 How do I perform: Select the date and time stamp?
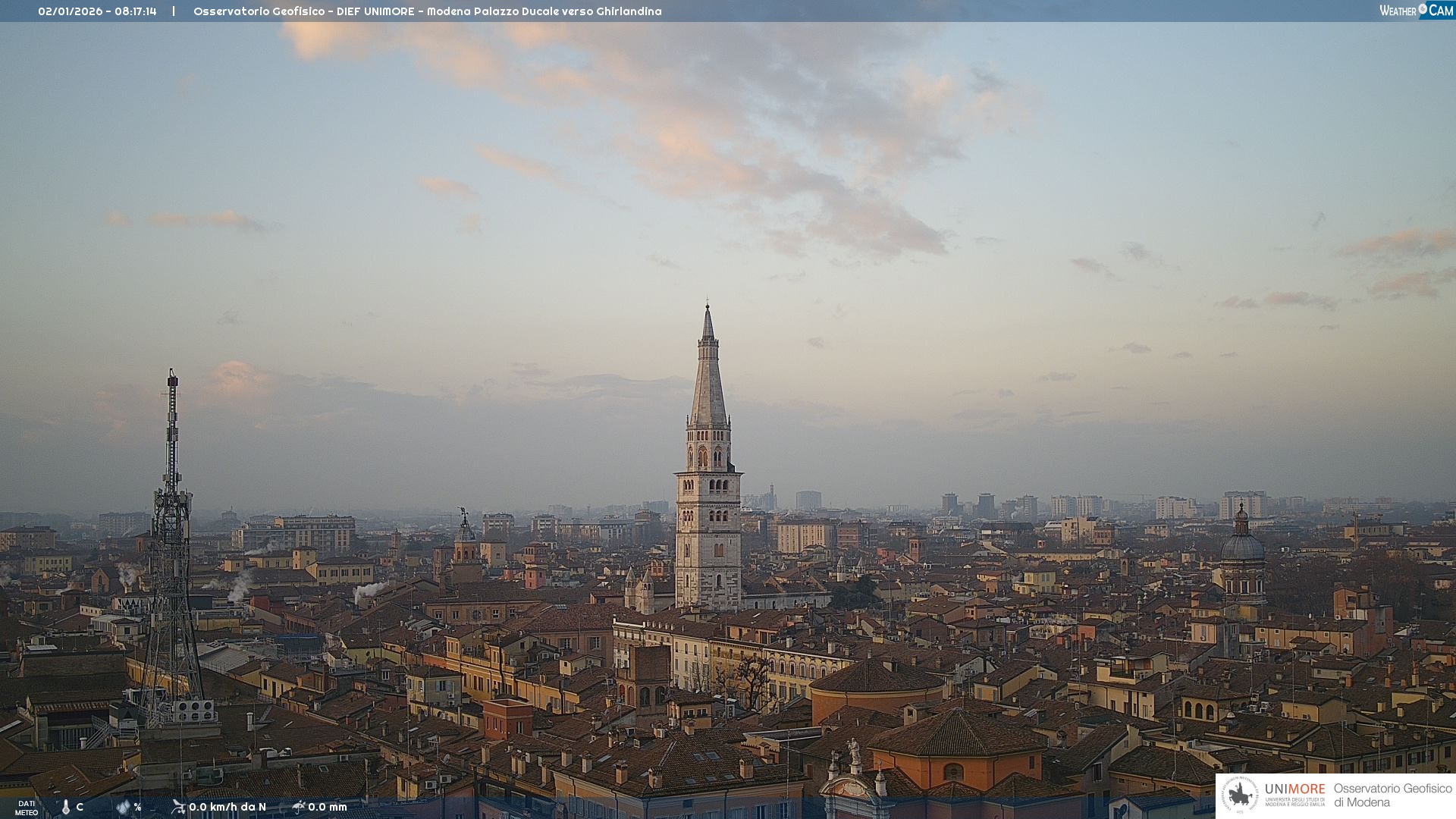point(97,11)
